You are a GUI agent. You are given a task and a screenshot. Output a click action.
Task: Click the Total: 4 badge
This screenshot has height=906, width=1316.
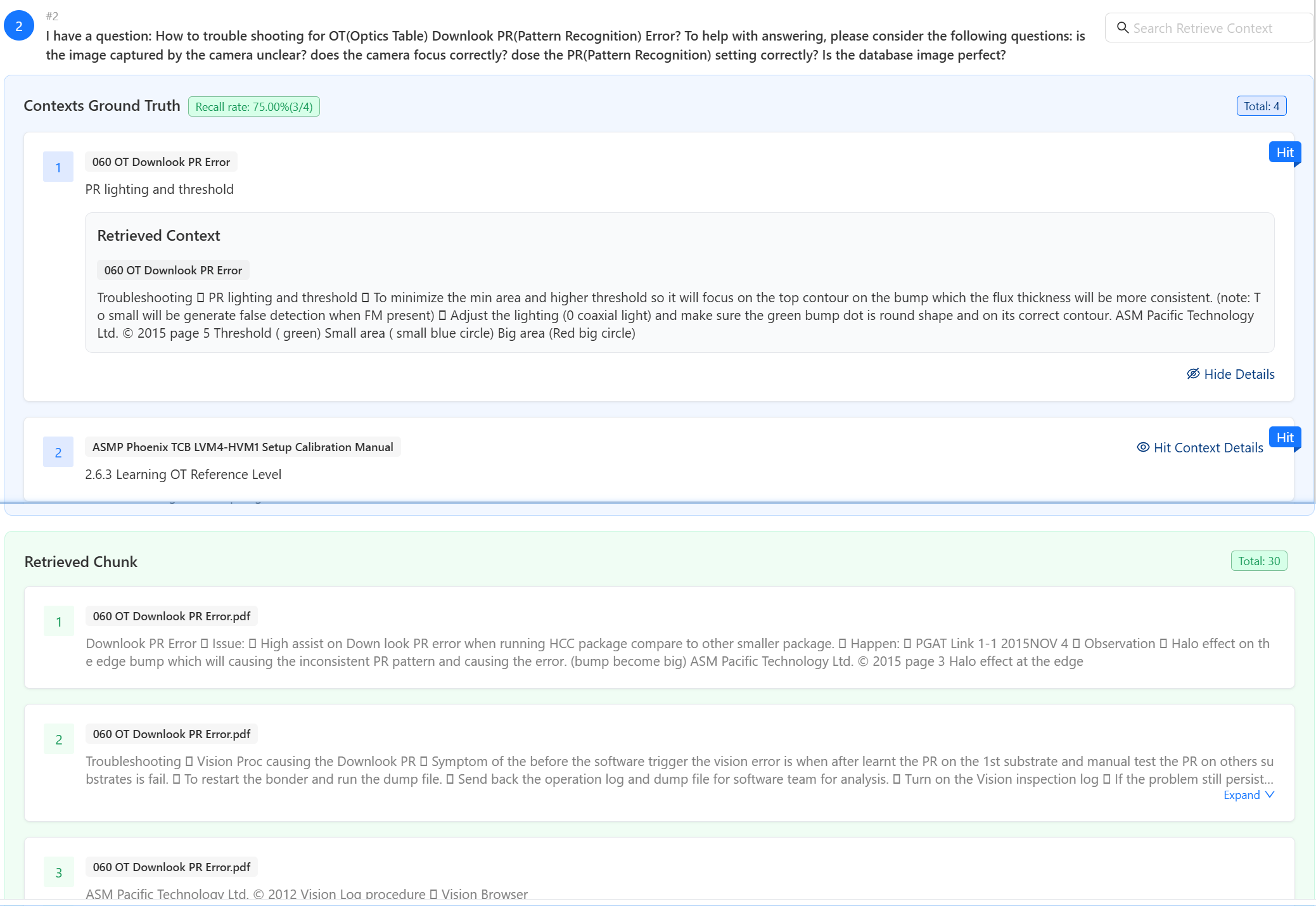tap(1262, 106)
